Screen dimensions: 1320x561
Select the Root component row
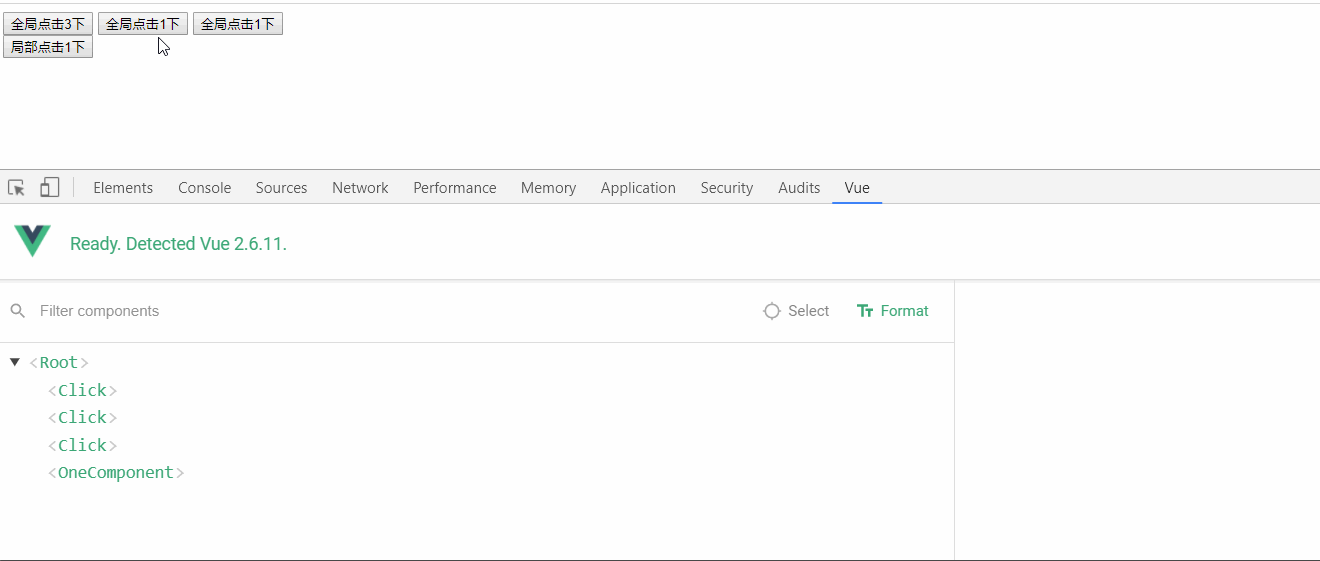477,362
